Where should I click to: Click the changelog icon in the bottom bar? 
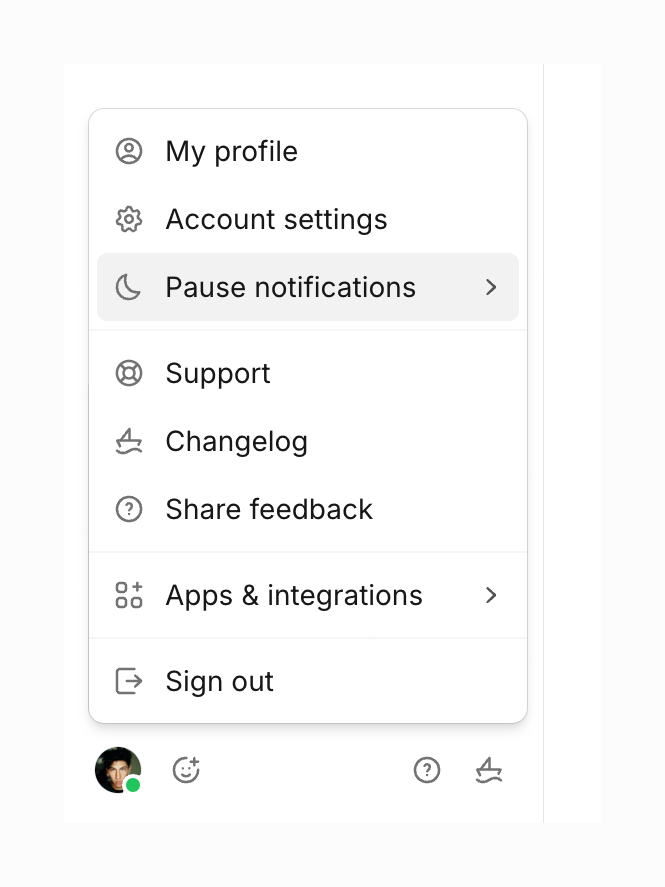pos(489,770)
